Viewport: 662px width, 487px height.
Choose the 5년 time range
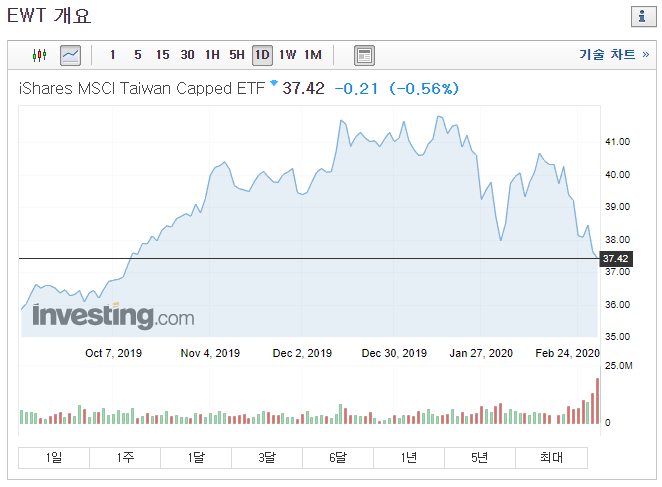pos(480,457)
